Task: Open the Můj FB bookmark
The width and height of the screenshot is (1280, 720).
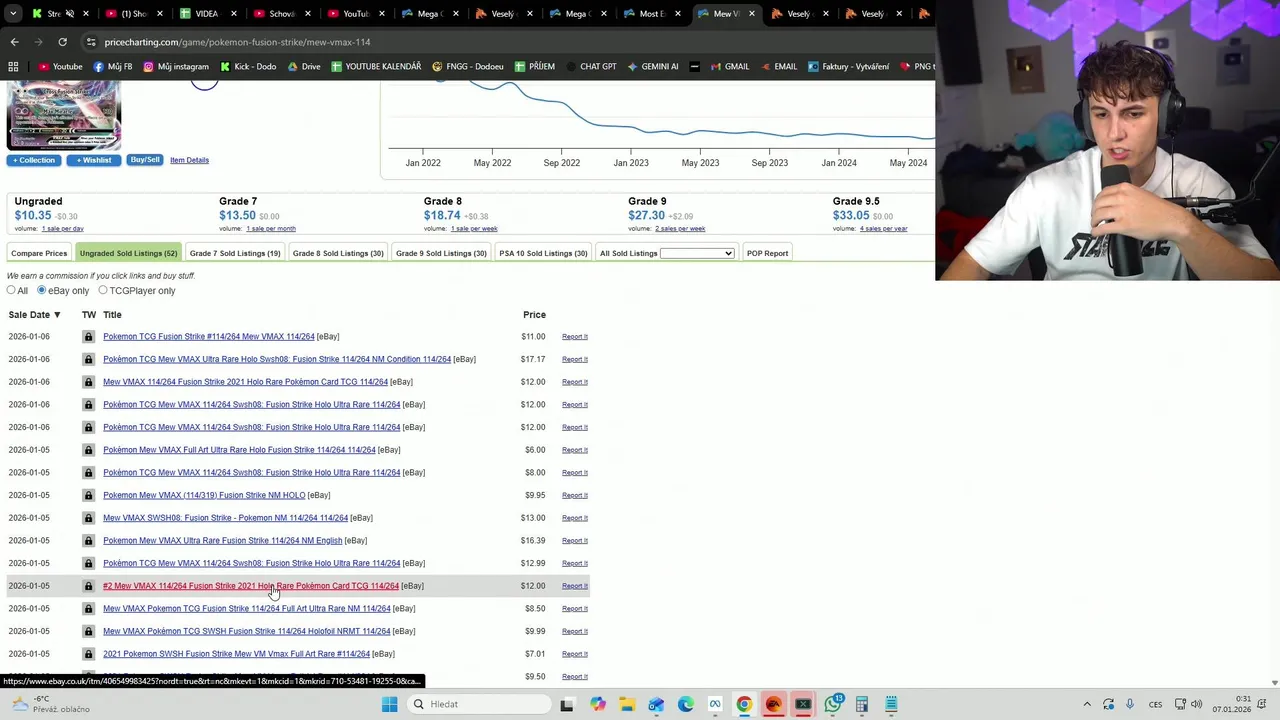Action: tap(112, 66)
